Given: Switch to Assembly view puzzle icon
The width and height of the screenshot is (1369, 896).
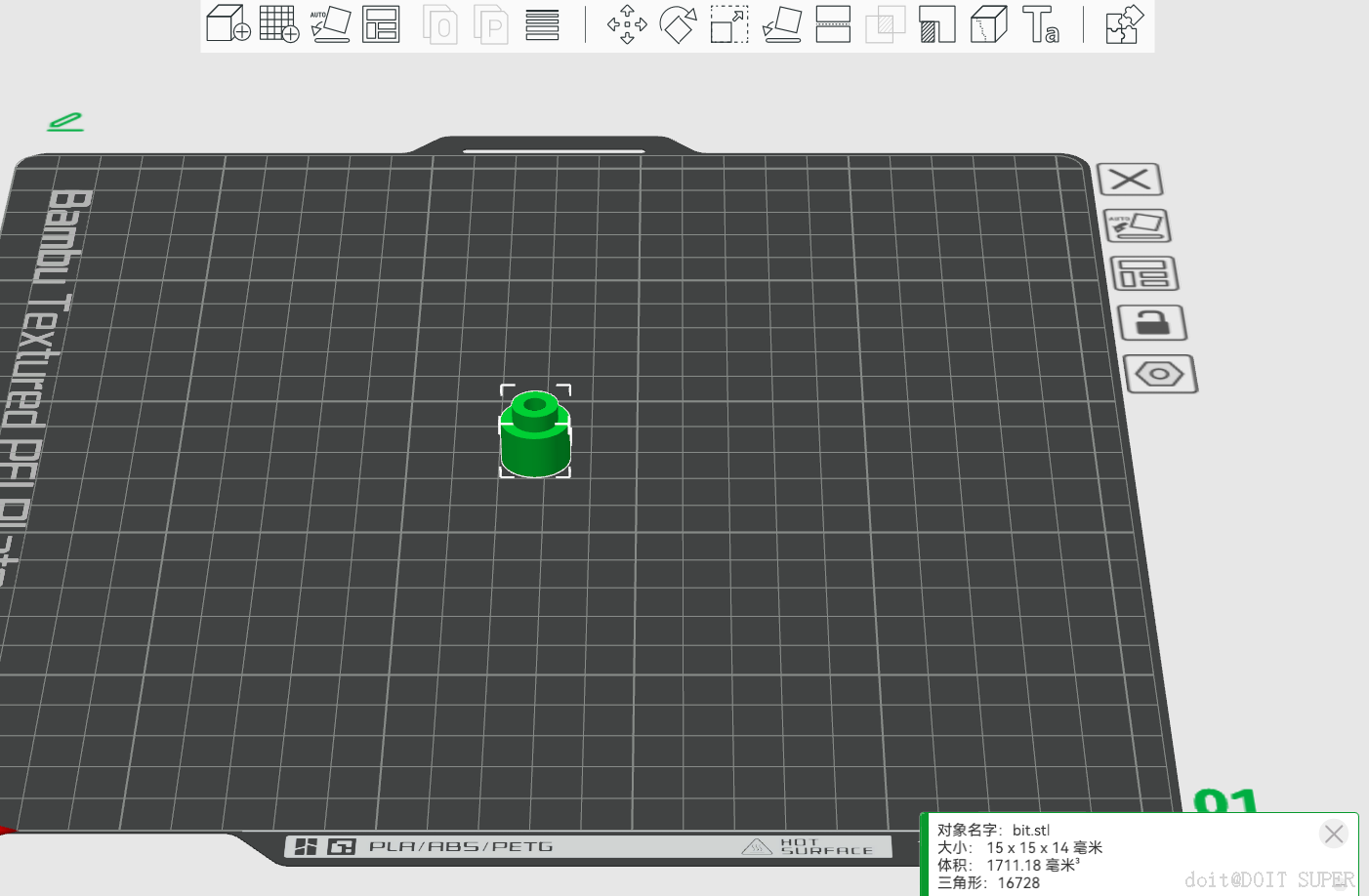Looking at the screenshot, I should 1124,24.
